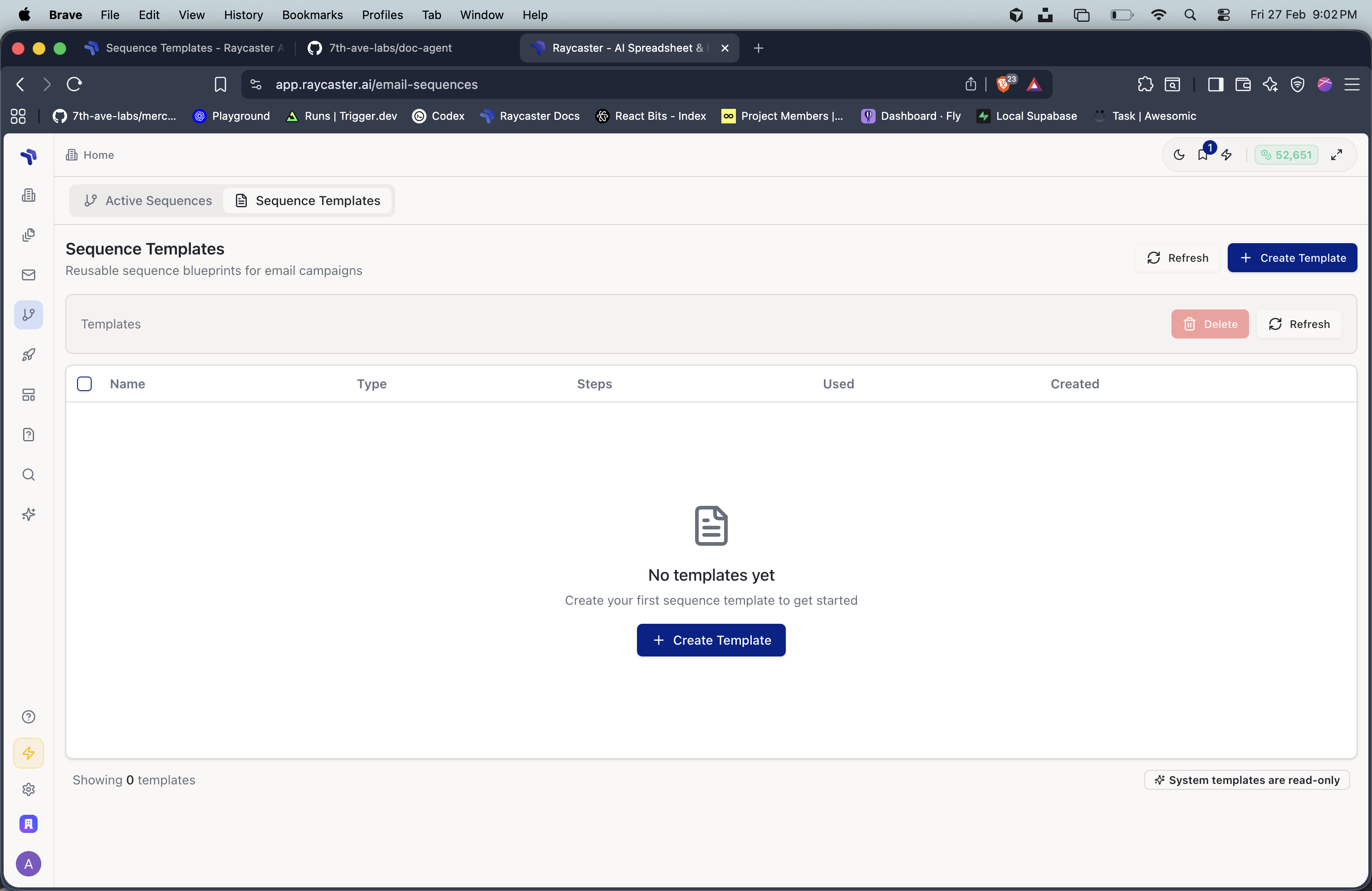The image size is (1372, 891).
Task: Open the Raycaster Docs bookmark
Action: point(530,116)
